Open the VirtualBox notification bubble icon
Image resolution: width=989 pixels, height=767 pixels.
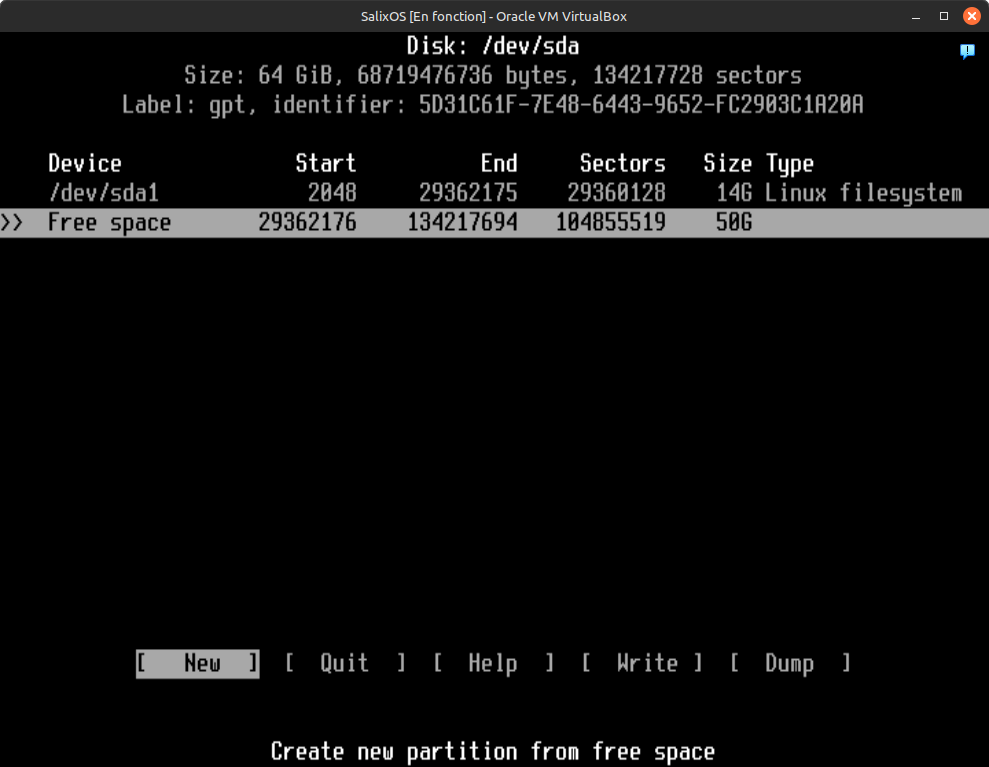click(x=967, y=51)
